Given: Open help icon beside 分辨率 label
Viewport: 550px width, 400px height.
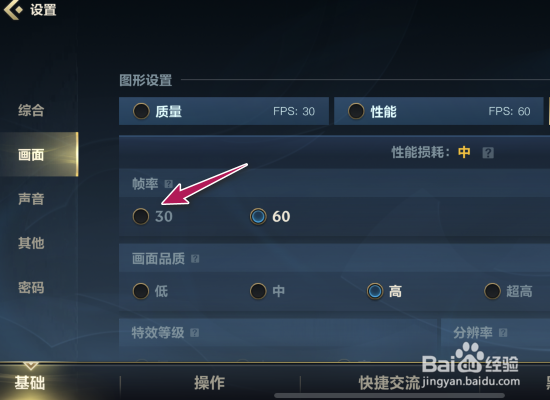Looking at the screenshot, I should (503, 333).
